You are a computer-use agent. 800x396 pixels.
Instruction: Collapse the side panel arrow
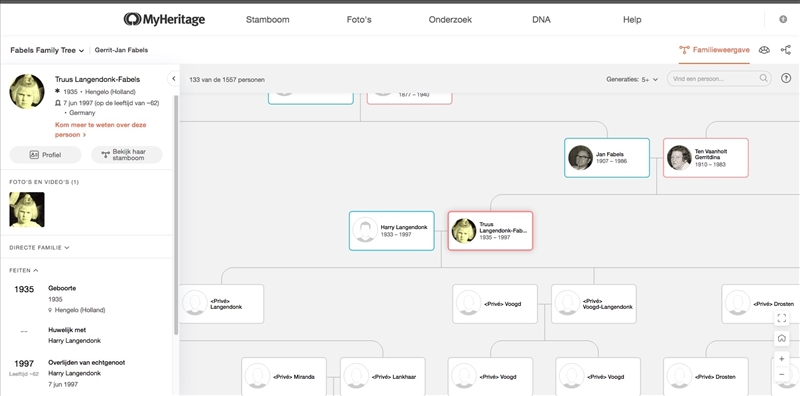[x=173, y=79]
